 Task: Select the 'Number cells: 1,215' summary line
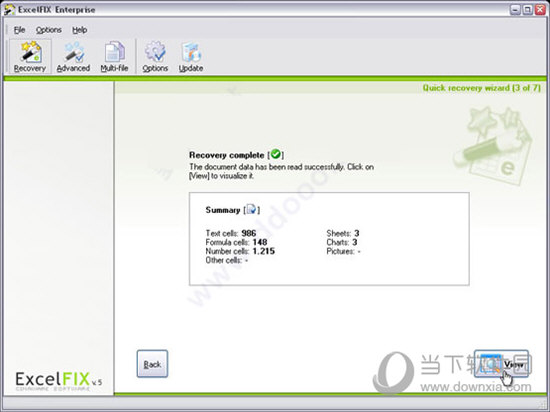(x=240, y=251)
